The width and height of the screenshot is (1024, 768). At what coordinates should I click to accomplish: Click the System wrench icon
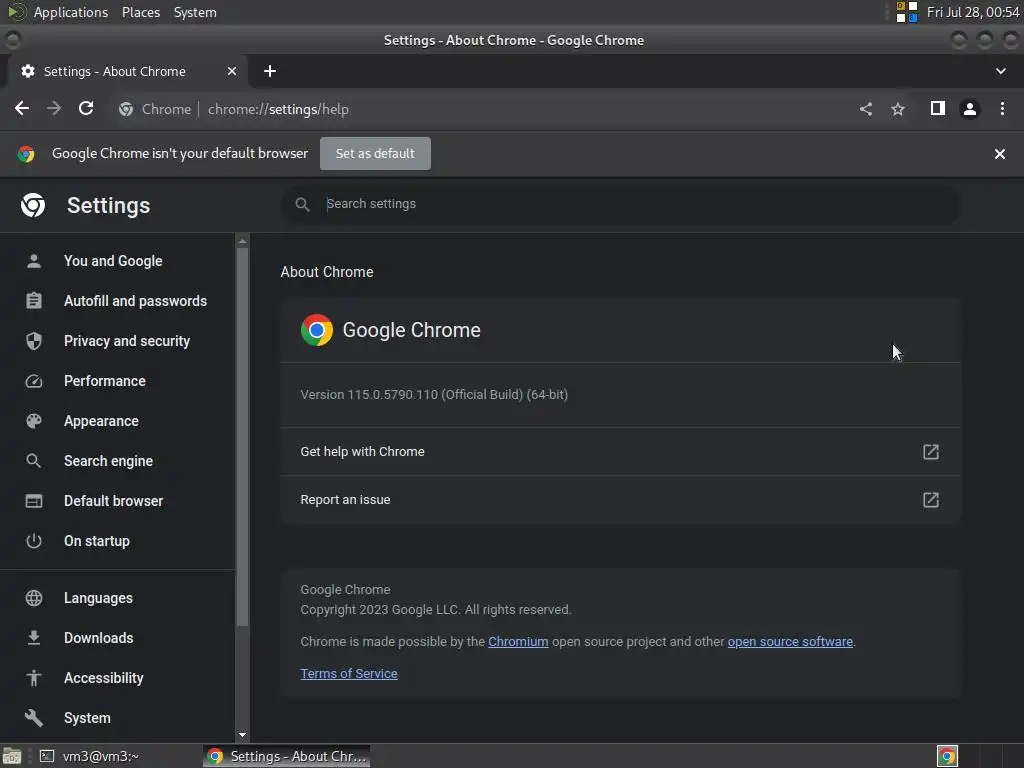coord(34,718)
